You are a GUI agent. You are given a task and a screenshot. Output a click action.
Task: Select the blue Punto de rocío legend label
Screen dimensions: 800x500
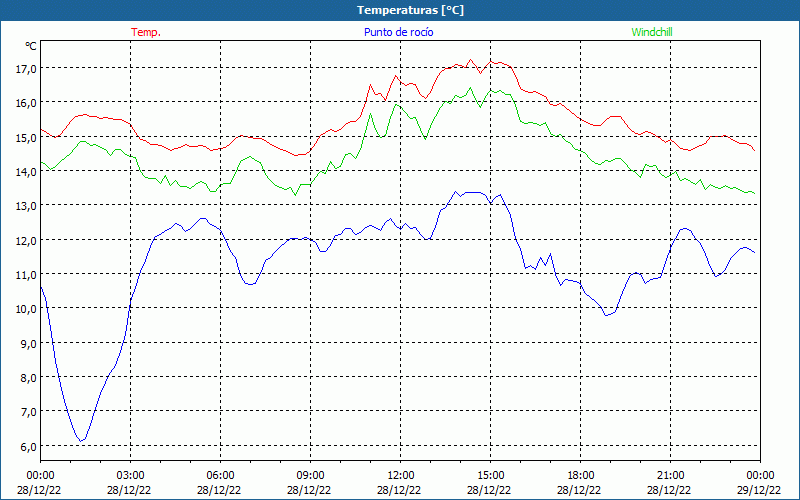398,32
